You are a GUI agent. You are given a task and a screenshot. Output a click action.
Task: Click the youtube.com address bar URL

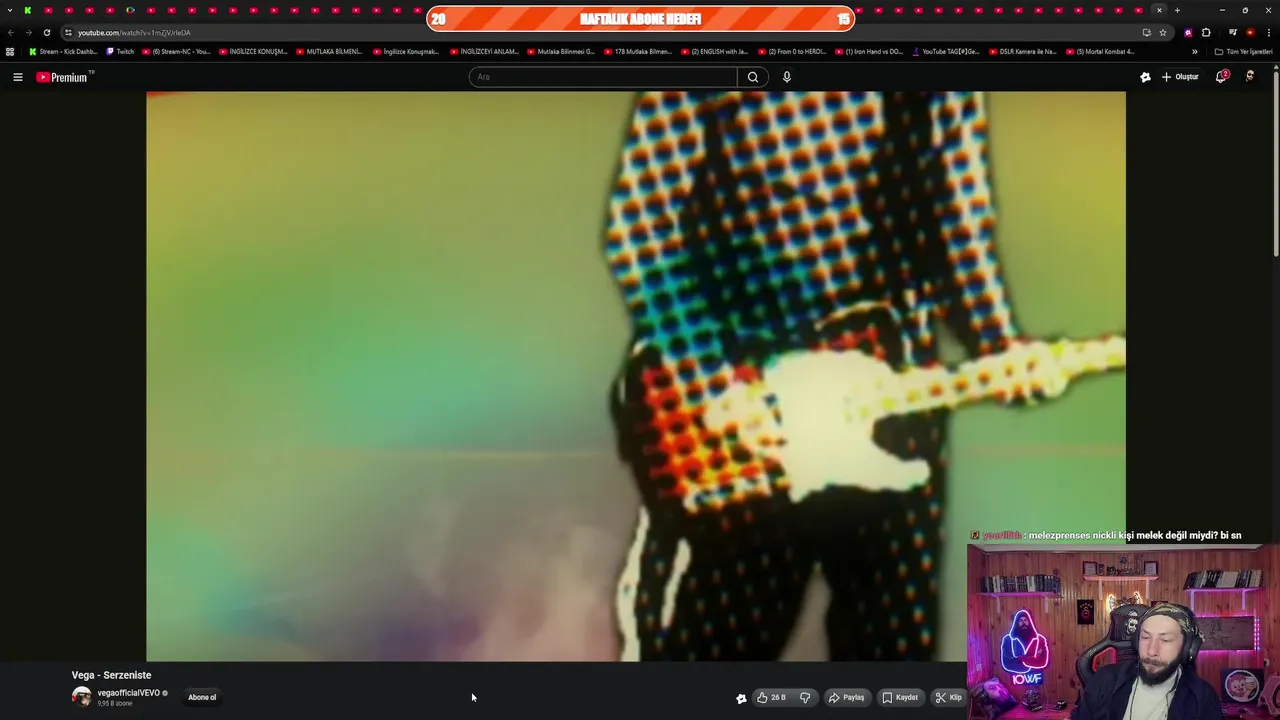tap(134, 33)
